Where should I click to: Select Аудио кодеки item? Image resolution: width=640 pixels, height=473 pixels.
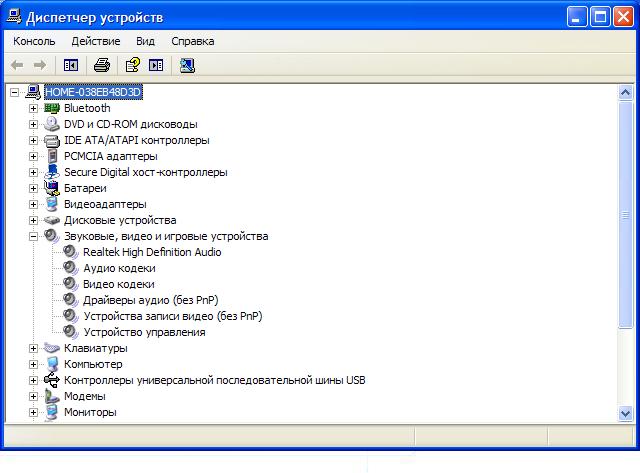pos(119,268)
